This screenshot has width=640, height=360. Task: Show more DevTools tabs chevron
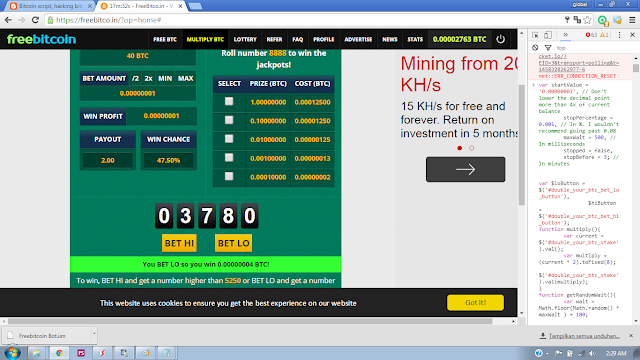click(x=565, y=35)
